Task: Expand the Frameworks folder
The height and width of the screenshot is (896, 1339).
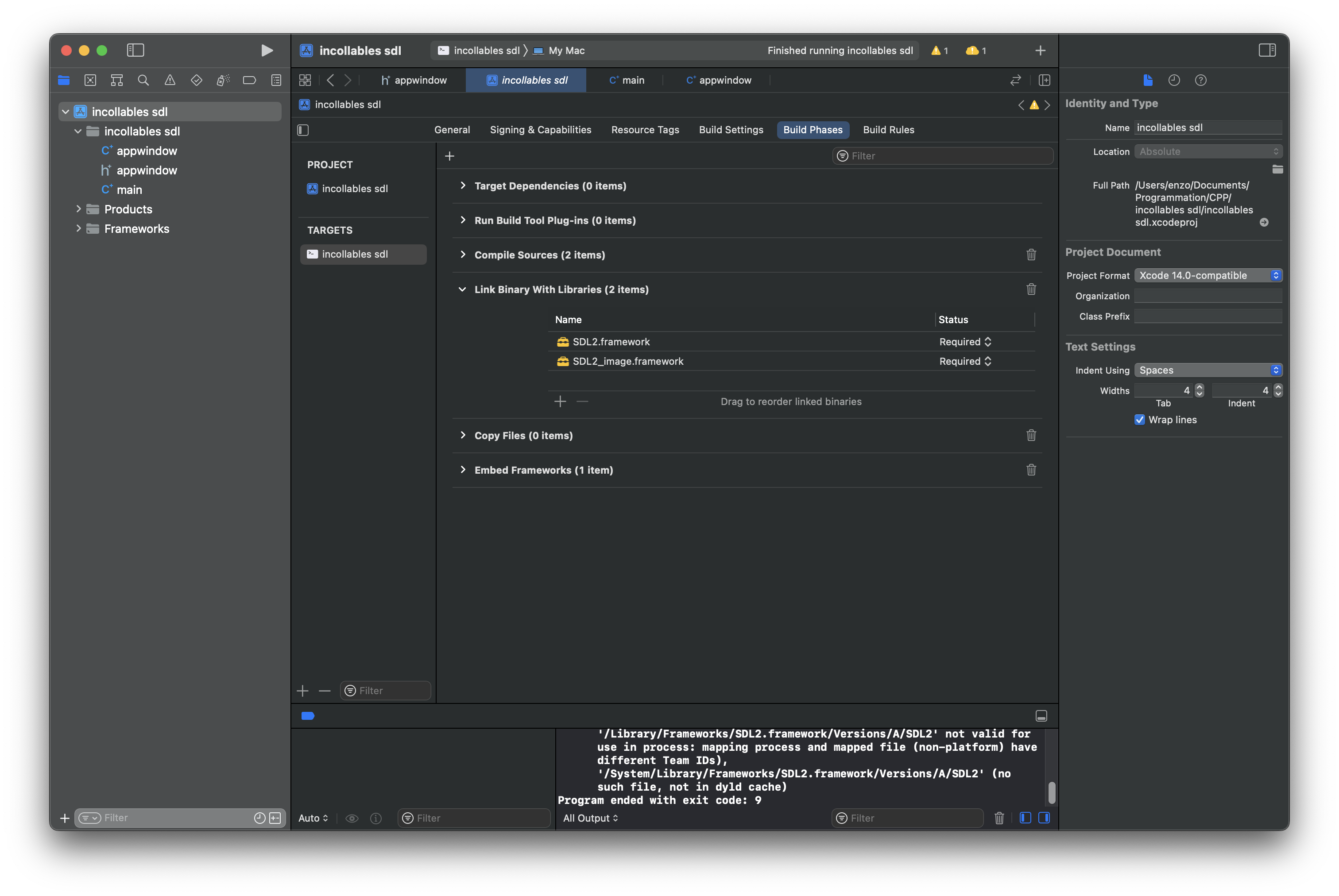Action: coord(78,228)
